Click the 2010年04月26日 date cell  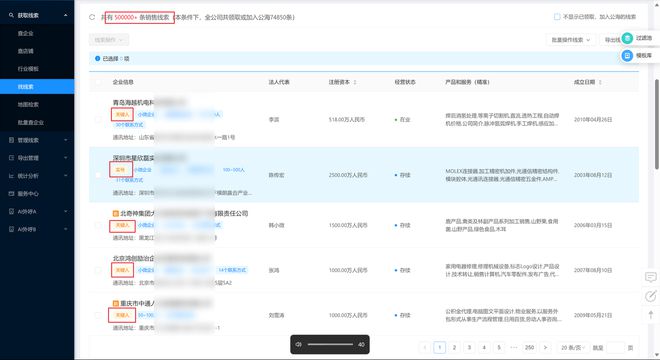click(x=593, y=120)
